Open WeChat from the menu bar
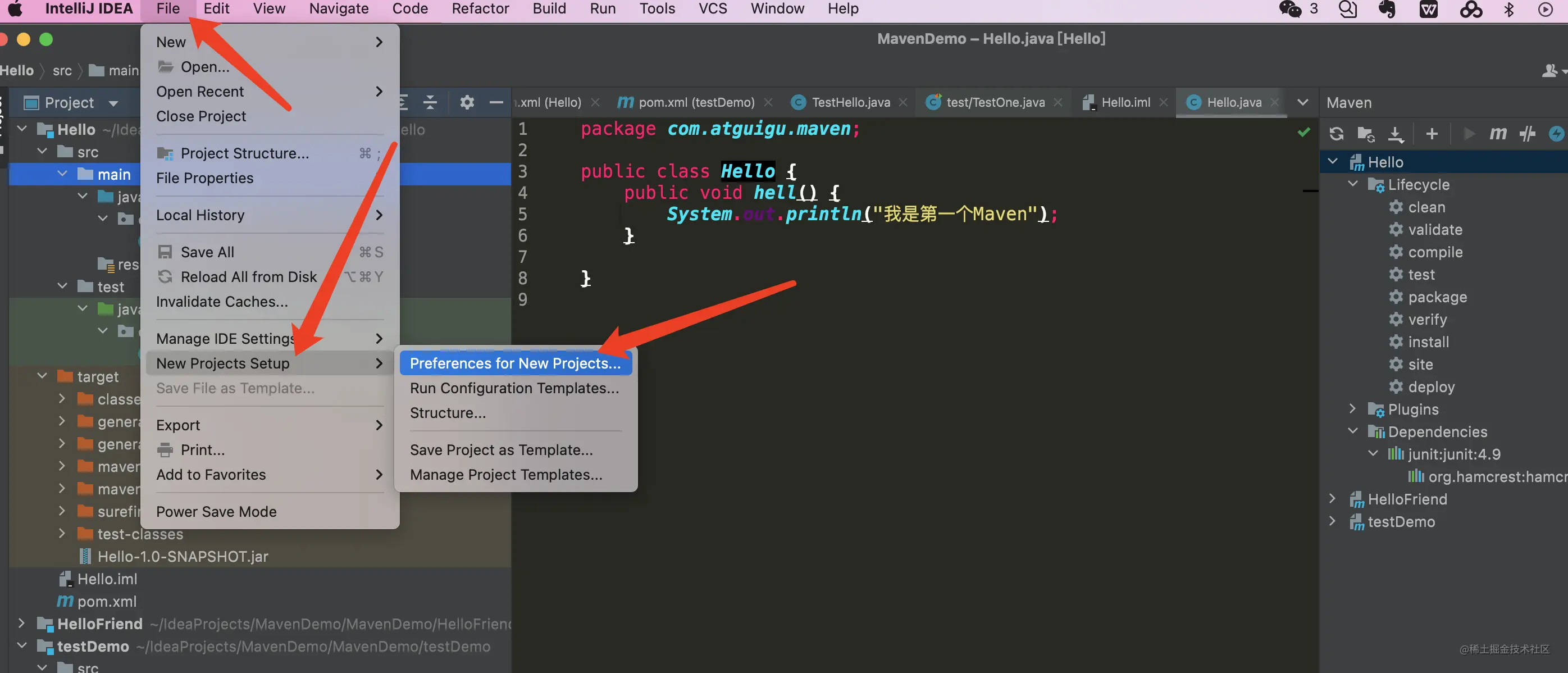 [x=1290, y=9]
